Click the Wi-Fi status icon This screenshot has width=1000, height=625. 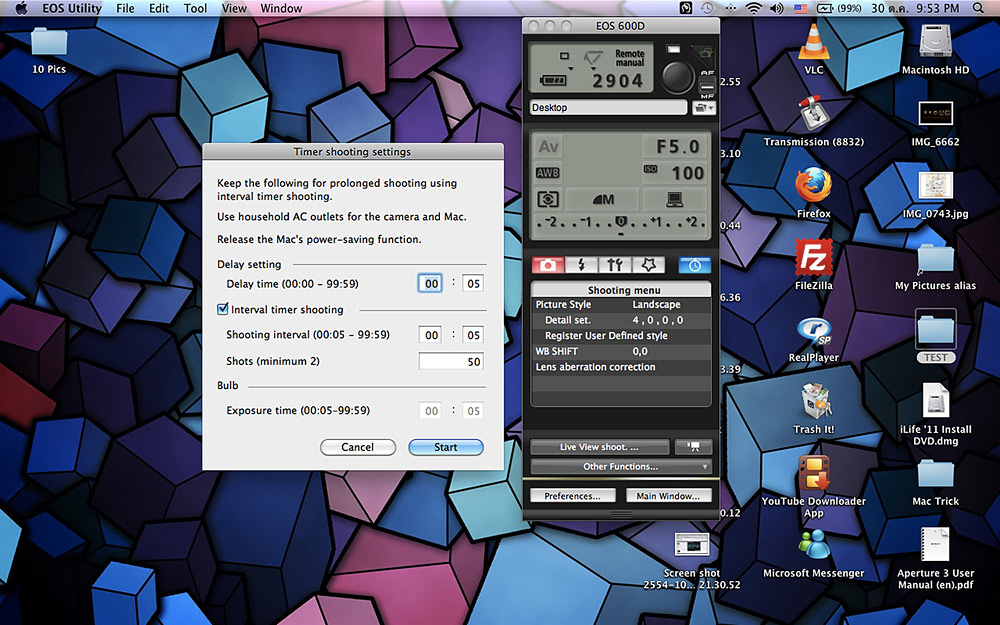click(754, 8)
